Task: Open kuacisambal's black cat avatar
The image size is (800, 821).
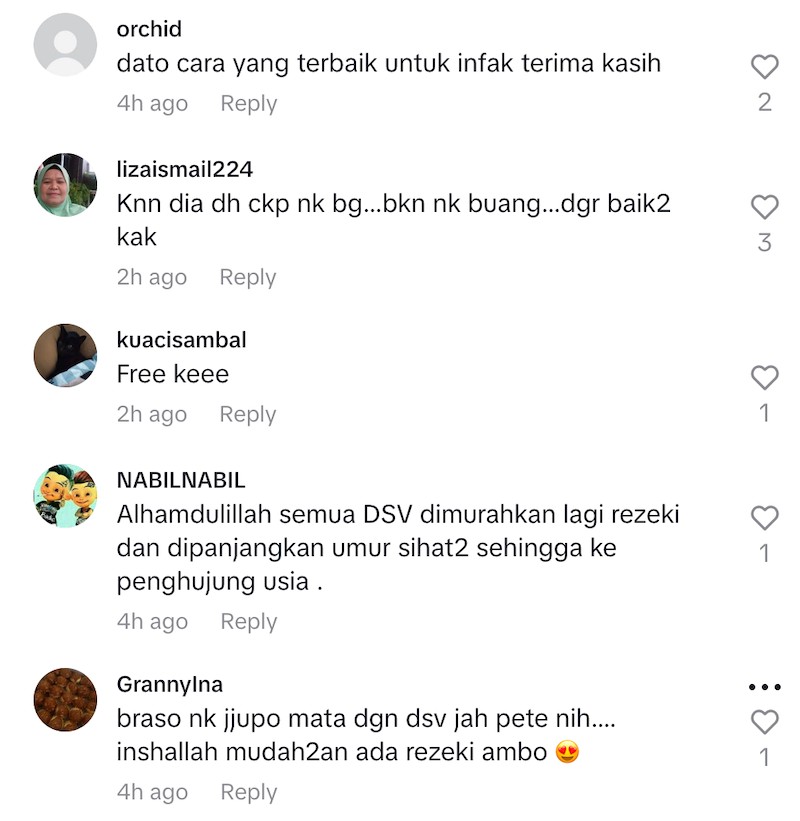Action: click(65, 356)
